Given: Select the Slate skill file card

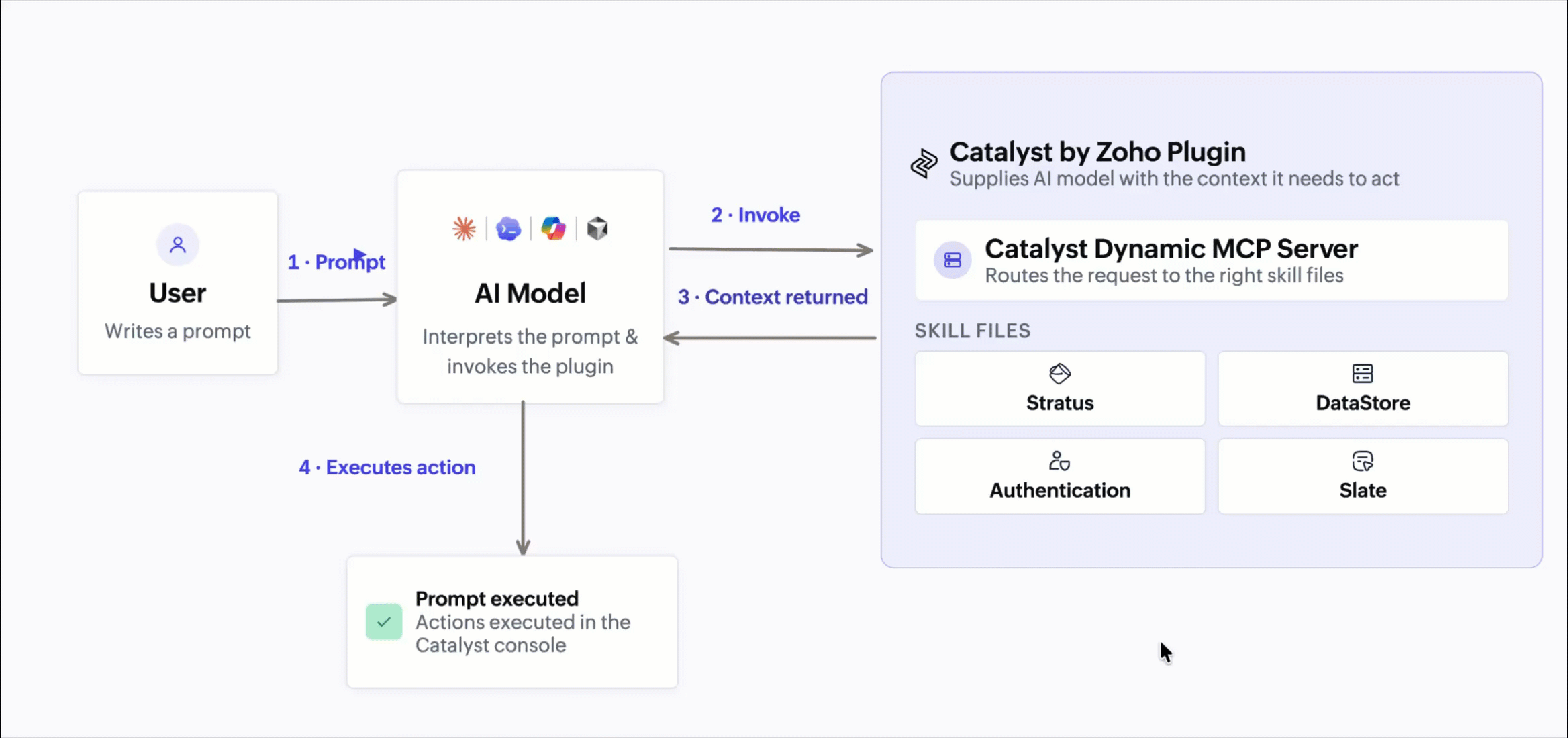Looking at the screenshot, I should pyautogui.click(x=1363, y=476).
